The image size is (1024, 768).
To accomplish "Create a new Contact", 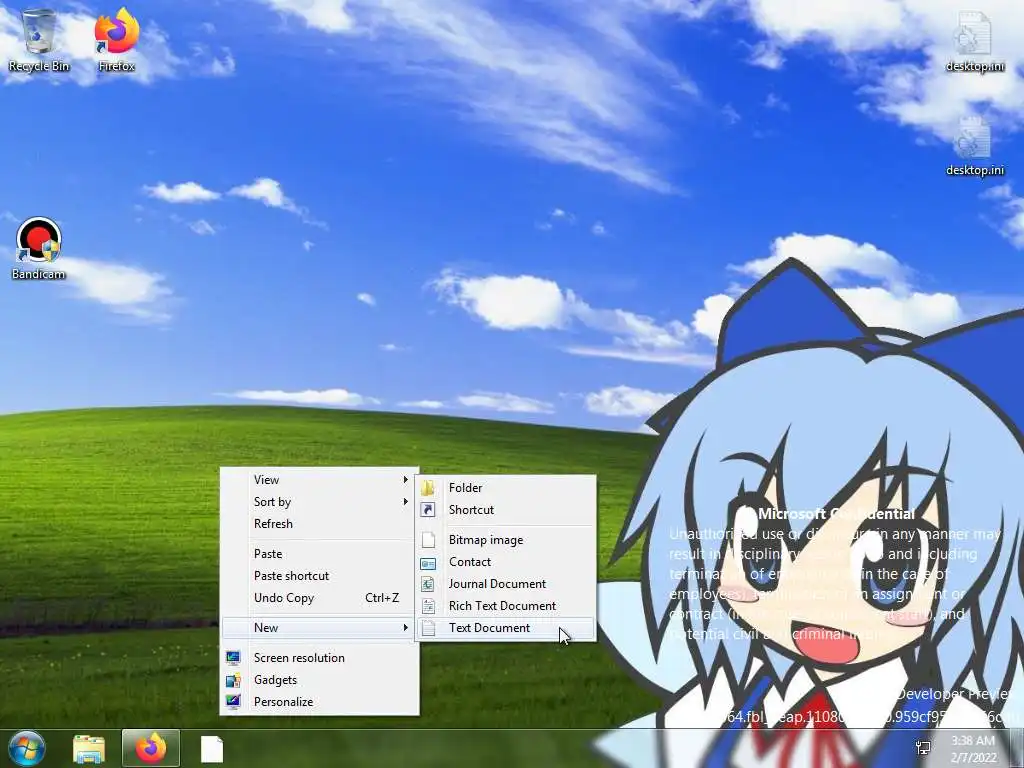I will [x=506, y=562].
